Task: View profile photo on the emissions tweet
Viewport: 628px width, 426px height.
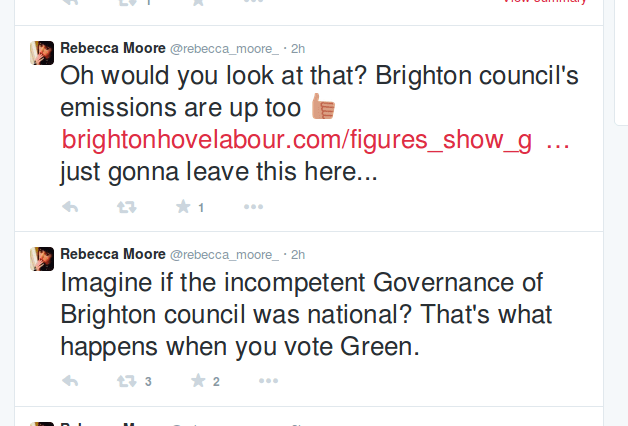Action: tap(42, 53)
